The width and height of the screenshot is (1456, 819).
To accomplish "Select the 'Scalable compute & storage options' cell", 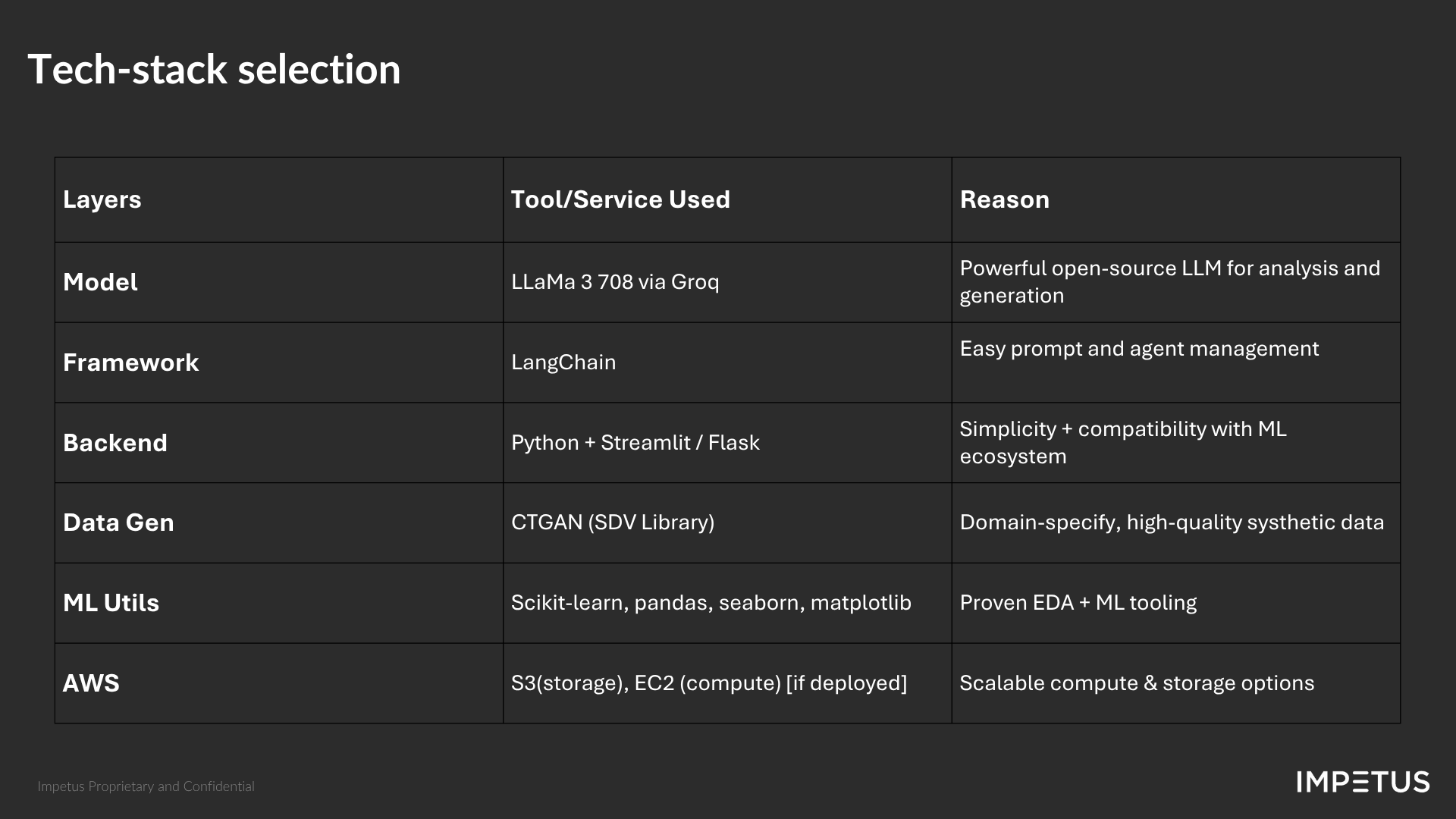I will pos(1137,683).
